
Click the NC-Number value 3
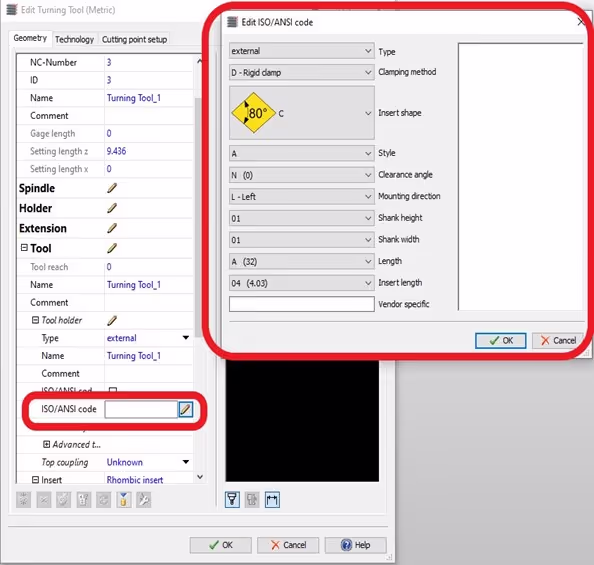coord(109,62)
